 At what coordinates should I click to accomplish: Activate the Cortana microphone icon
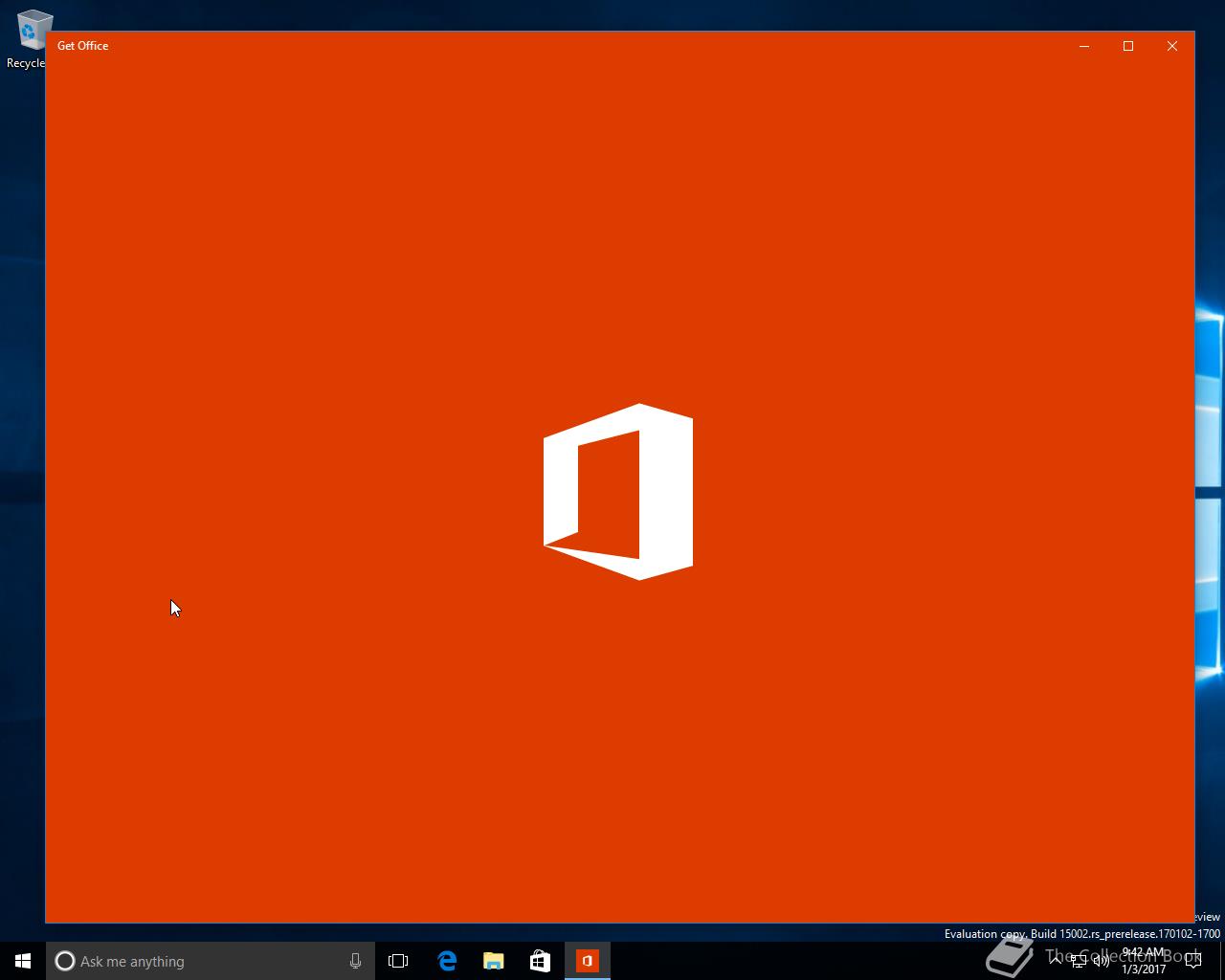point(355,961)
